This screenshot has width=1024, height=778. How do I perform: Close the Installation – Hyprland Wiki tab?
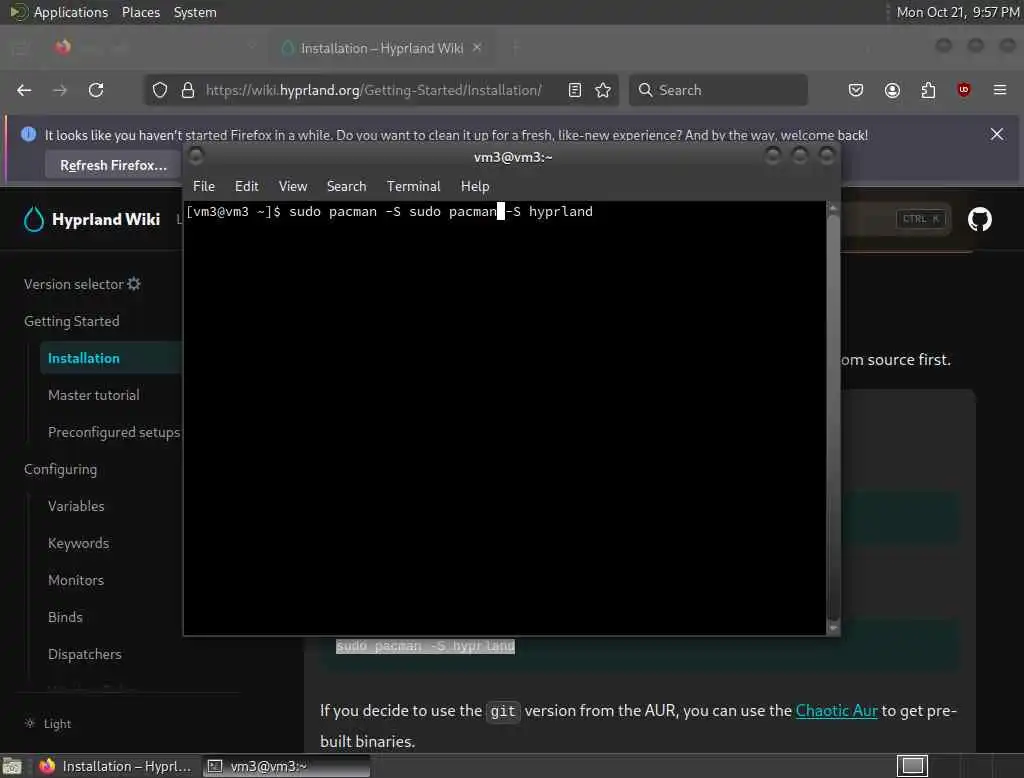click(477, 48)
